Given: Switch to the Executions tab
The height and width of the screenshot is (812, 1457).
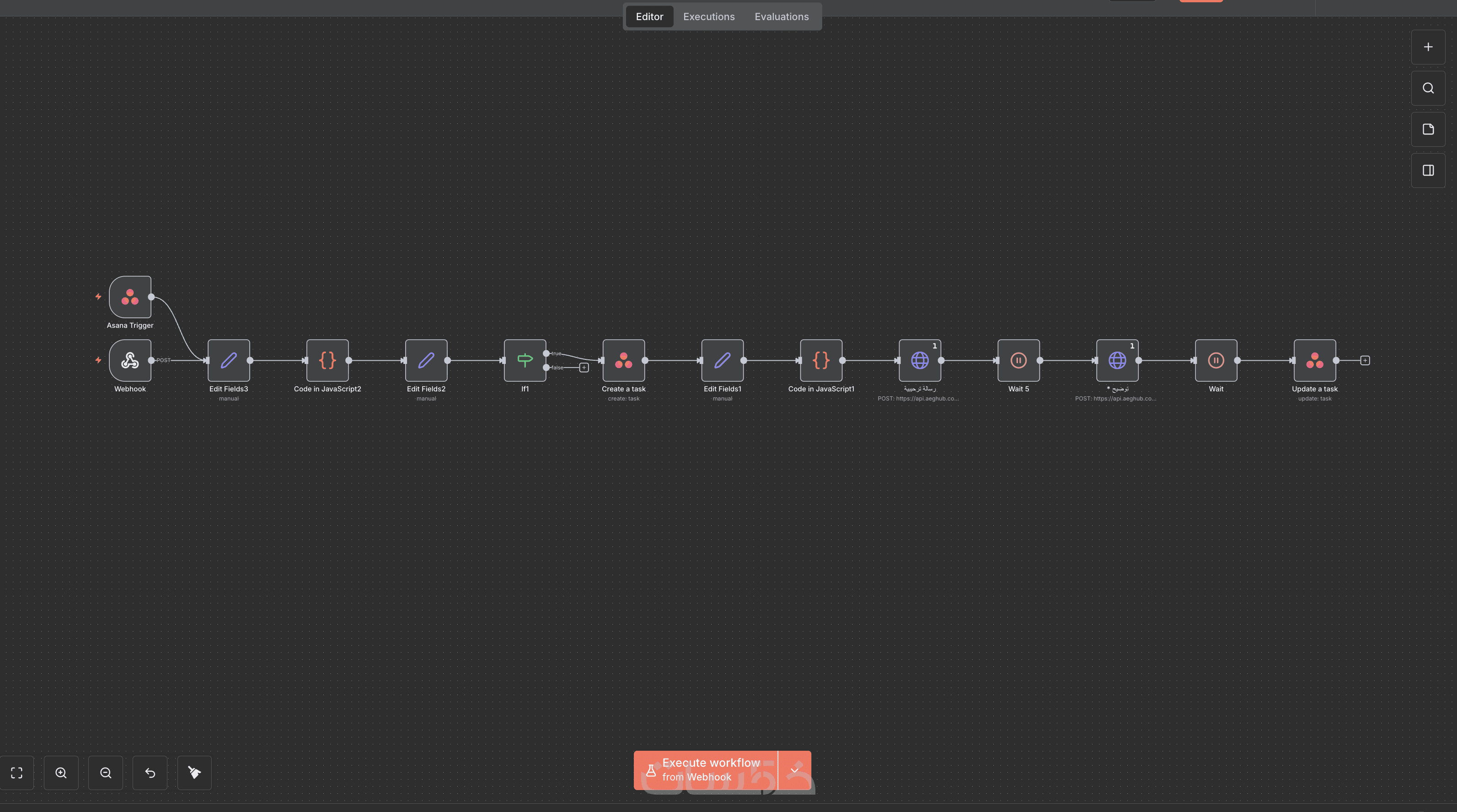Looking at the screenshot, I should [x=709, y=16].
